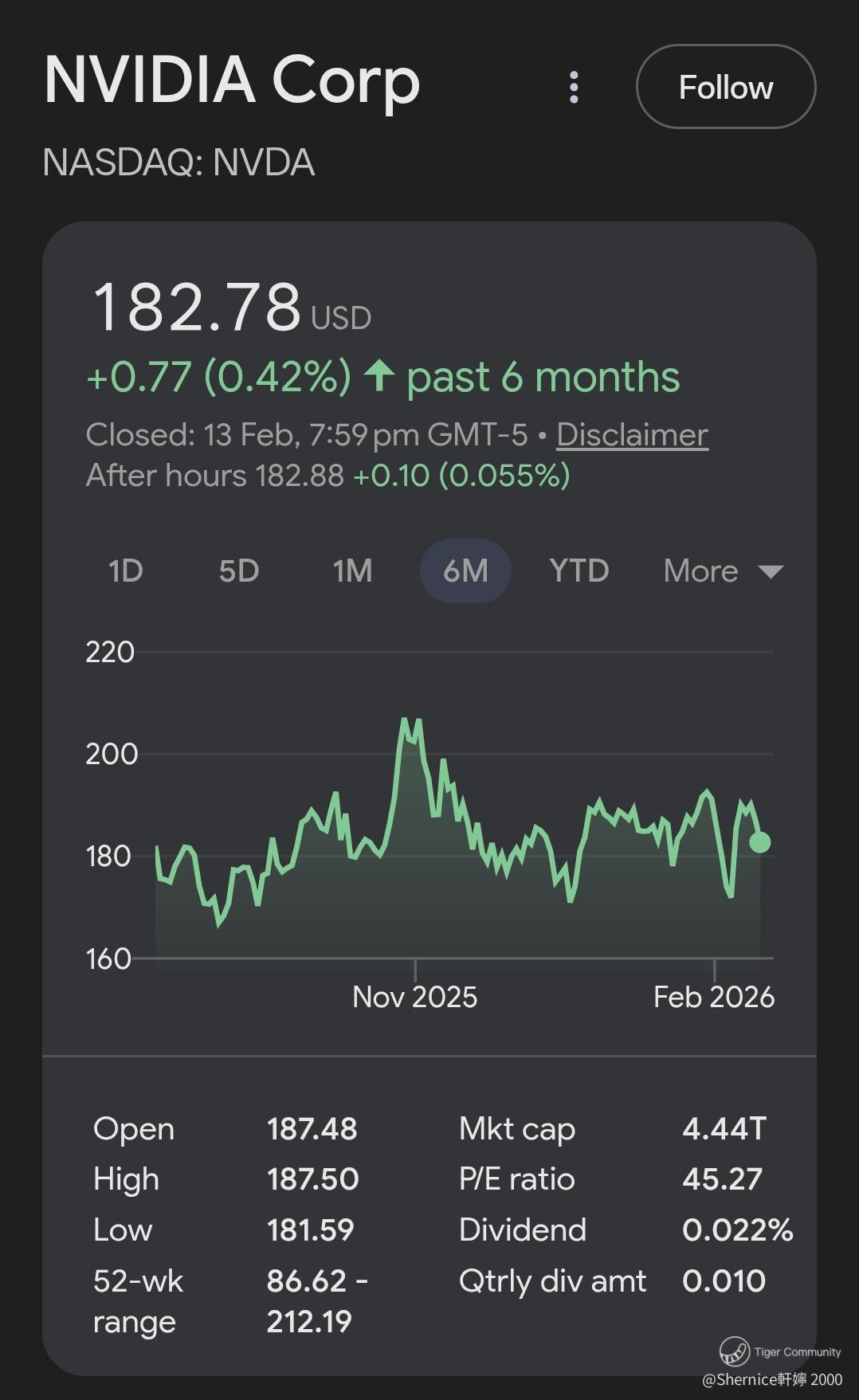The image size is (859, 1400).
Task: Select the 1D time range tab
Action: tap(126, 571)
